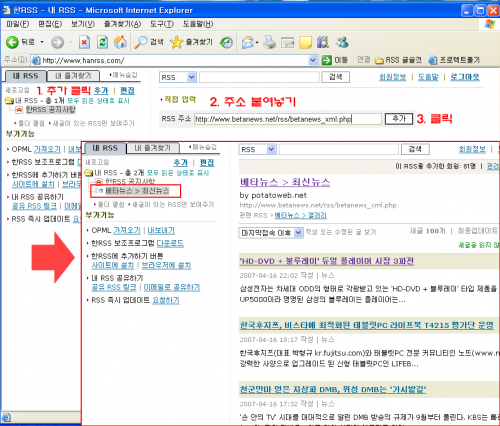
Task: Open the Messenger people toolbar icon
Action: click(342, 42)
